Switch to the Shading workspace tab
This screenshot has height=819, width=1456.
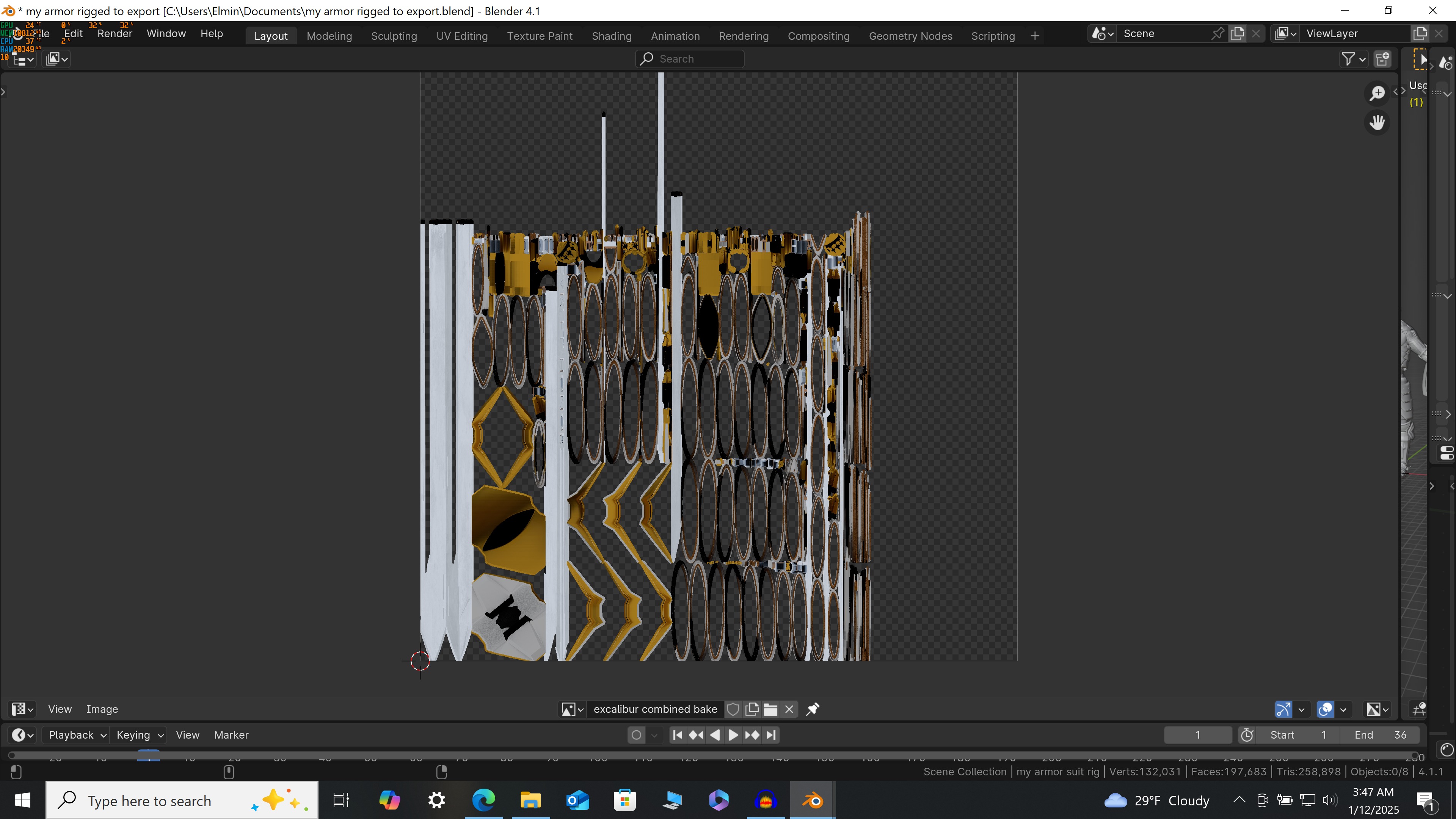coord(612,36)
